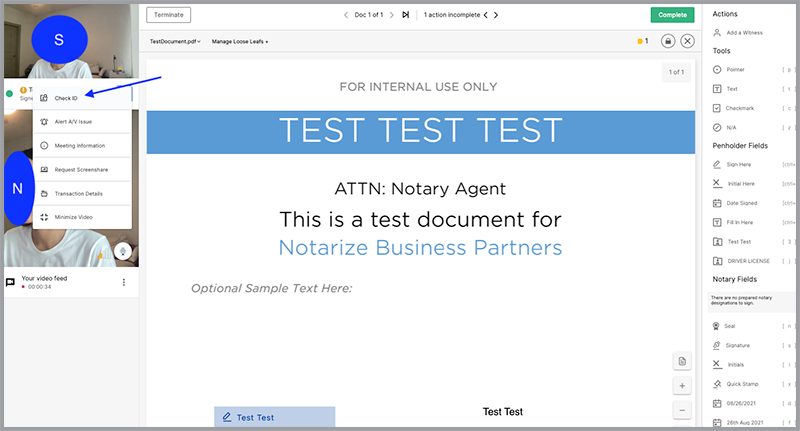
Task: Click the Optional Sample Text Here line
Action: [271, 289]
